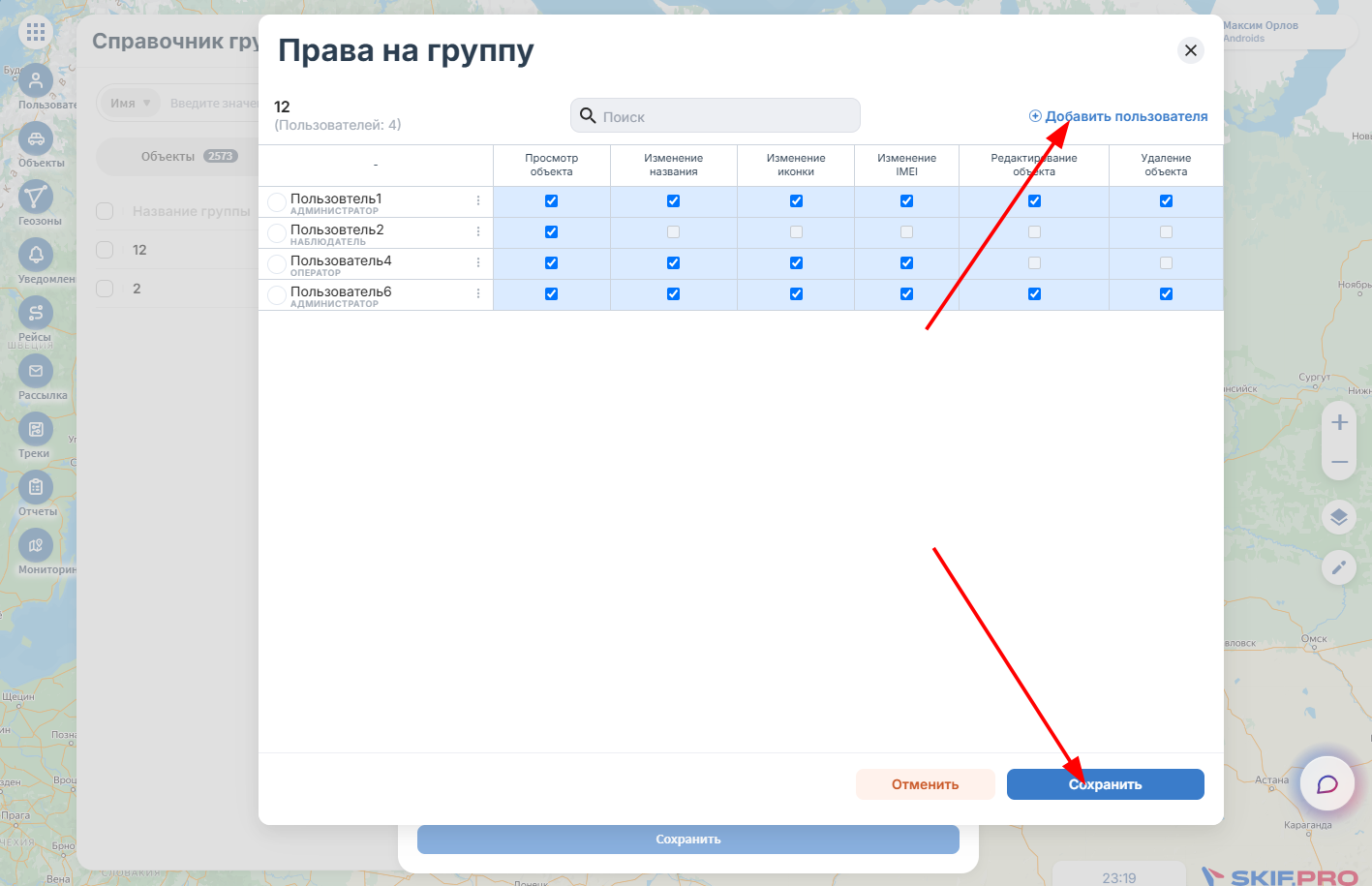Image resolution: width=1372 pixels, height=886 pixels.
Task: Enable Удаление объекта for Пользователь4
Action: point(1166,263)
